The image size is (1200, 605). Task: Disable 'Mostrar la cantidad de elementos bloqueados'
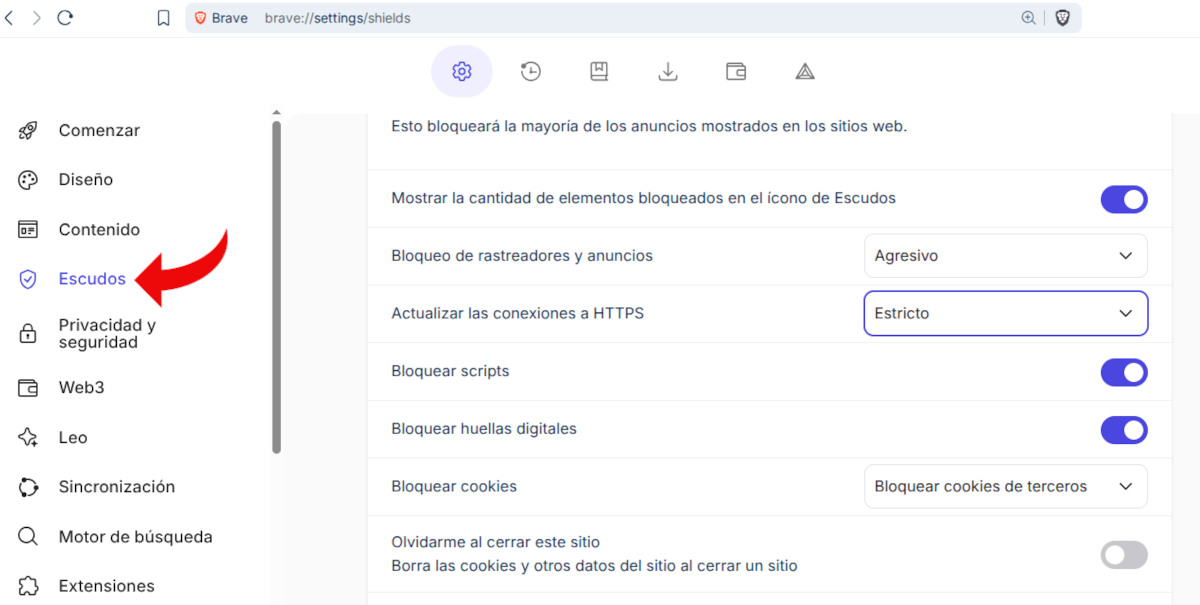point(1124,199)
